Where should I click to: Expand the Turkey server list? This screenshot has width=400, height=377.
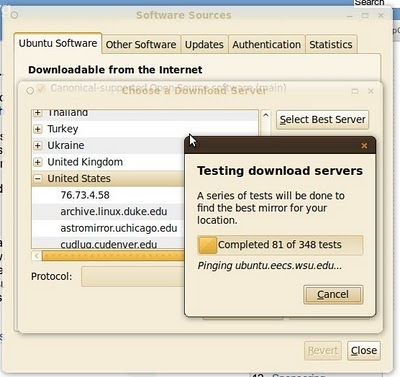38,129
